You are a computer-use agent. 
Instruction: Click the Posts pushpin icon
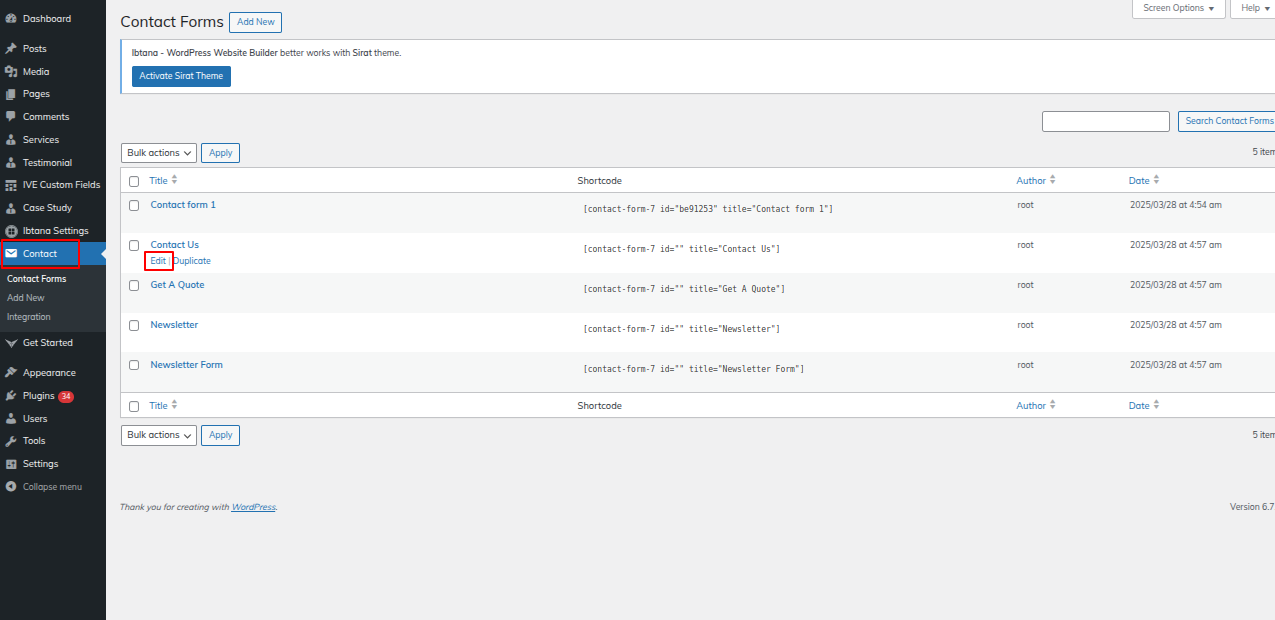pyautogui.click(x=11, y=49)
